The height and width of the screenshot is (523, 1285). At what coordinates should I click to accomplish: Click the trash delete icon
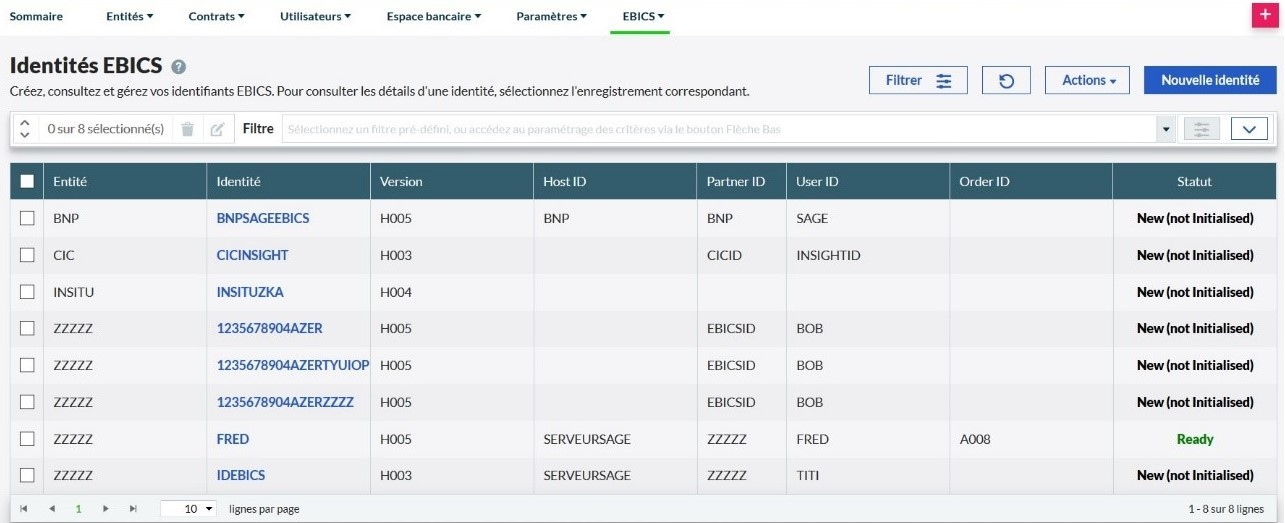pos(187,129)
